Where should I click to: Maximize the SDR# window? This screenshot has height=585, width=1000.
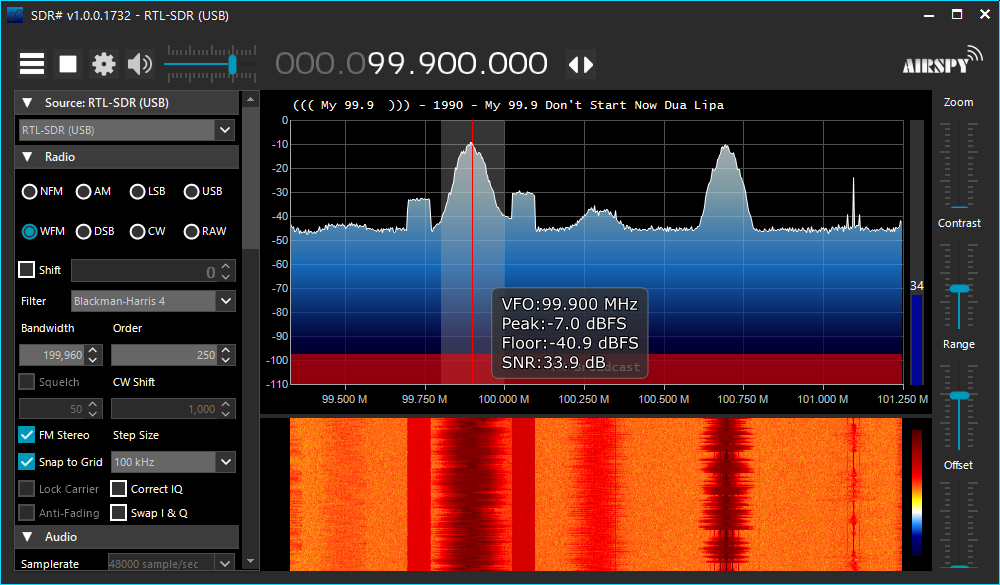957,15
